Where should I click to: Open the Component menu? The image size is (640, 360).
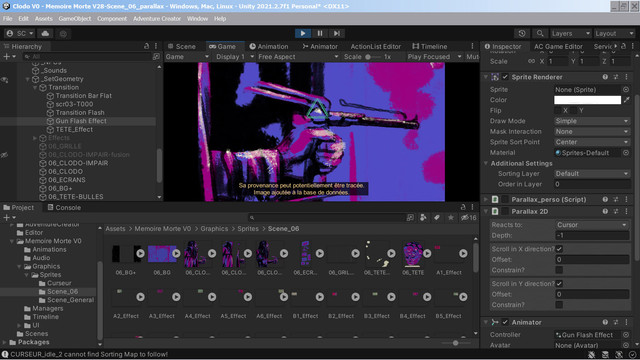click(x=112, y=19)
